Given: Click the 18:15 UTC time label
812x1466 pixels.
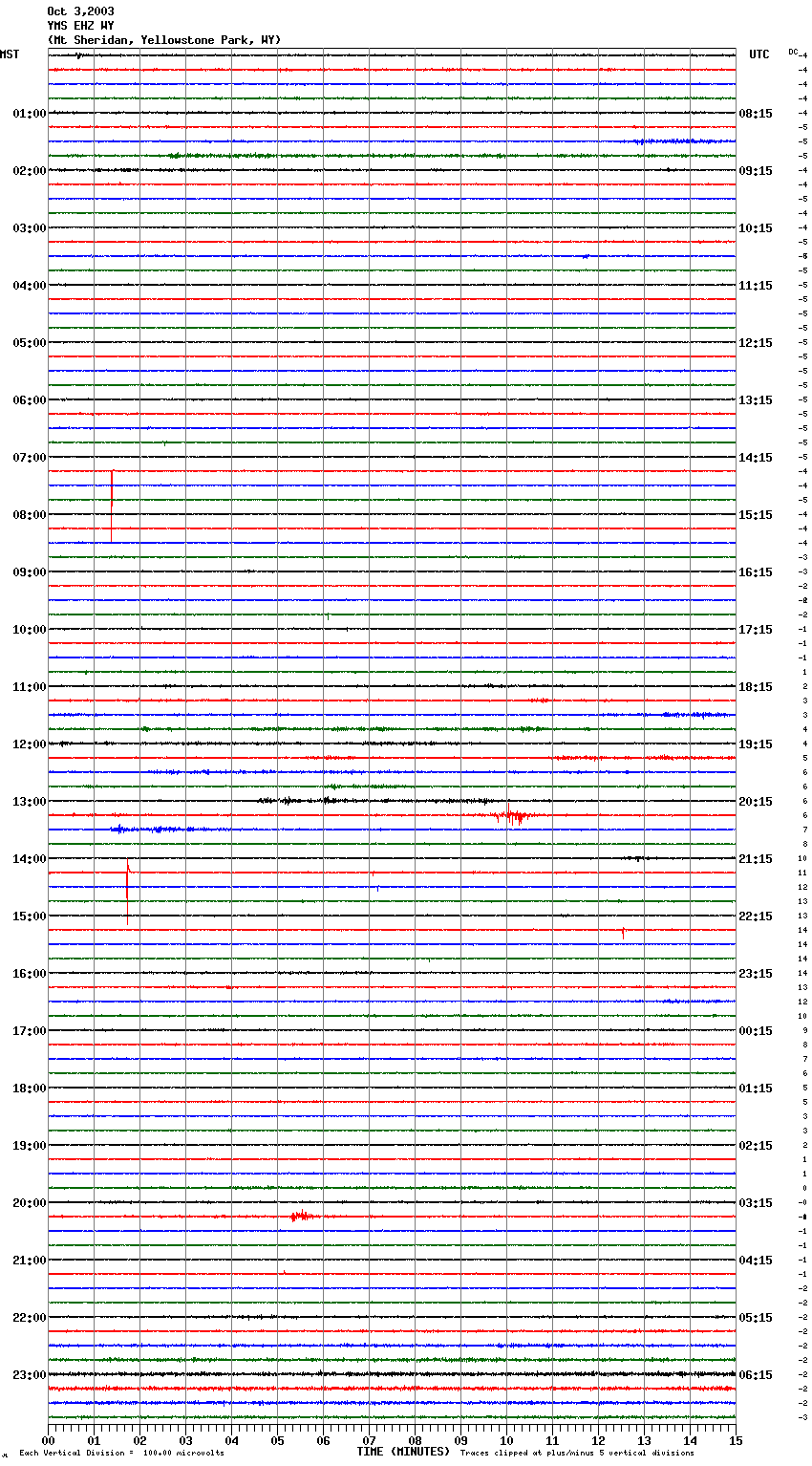Looking at the screenshot, I should 756,687.
